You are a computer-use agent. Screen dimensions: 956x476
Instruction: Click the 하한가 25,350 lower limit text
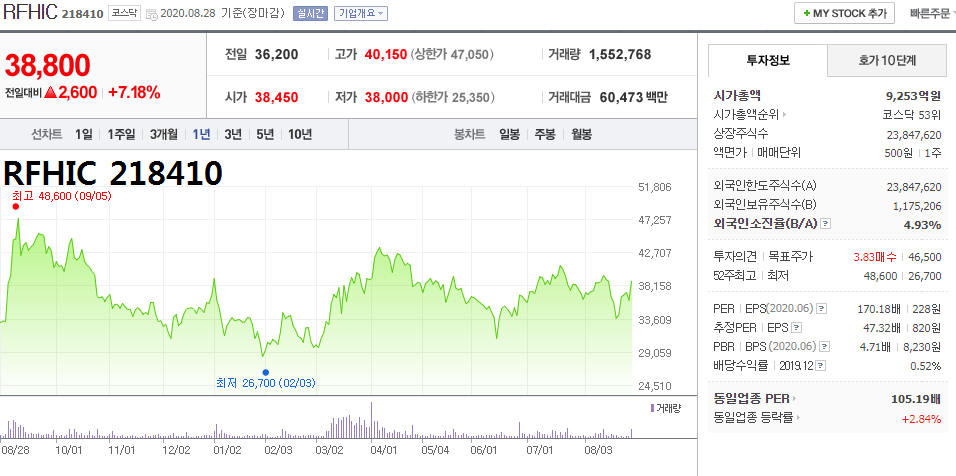click(453, 98)
